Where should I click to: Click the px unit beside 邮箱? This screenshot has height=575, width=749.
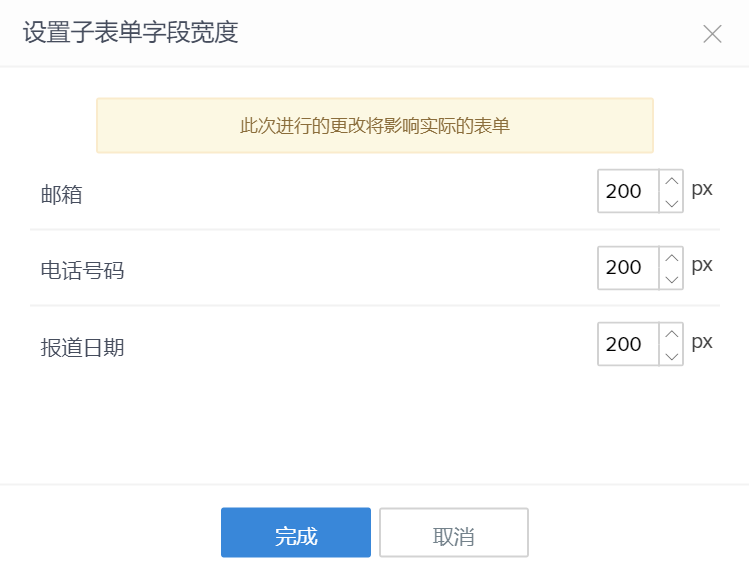coord(702,189)
